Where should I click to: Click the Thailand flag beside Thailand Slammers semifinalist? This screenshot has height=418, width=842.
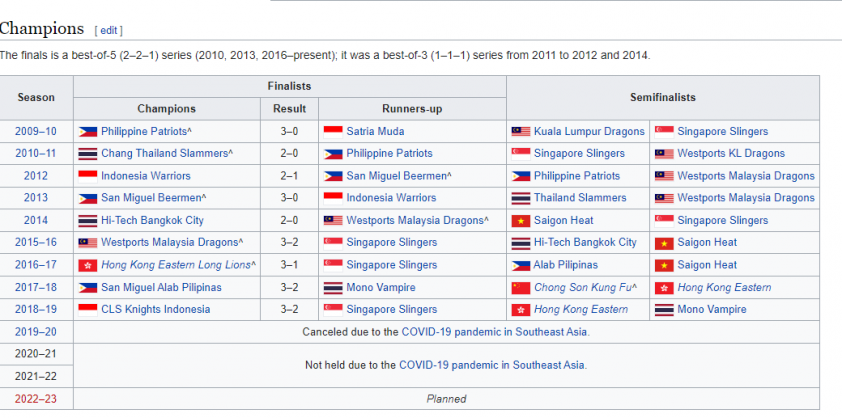[x=520, y=198]
